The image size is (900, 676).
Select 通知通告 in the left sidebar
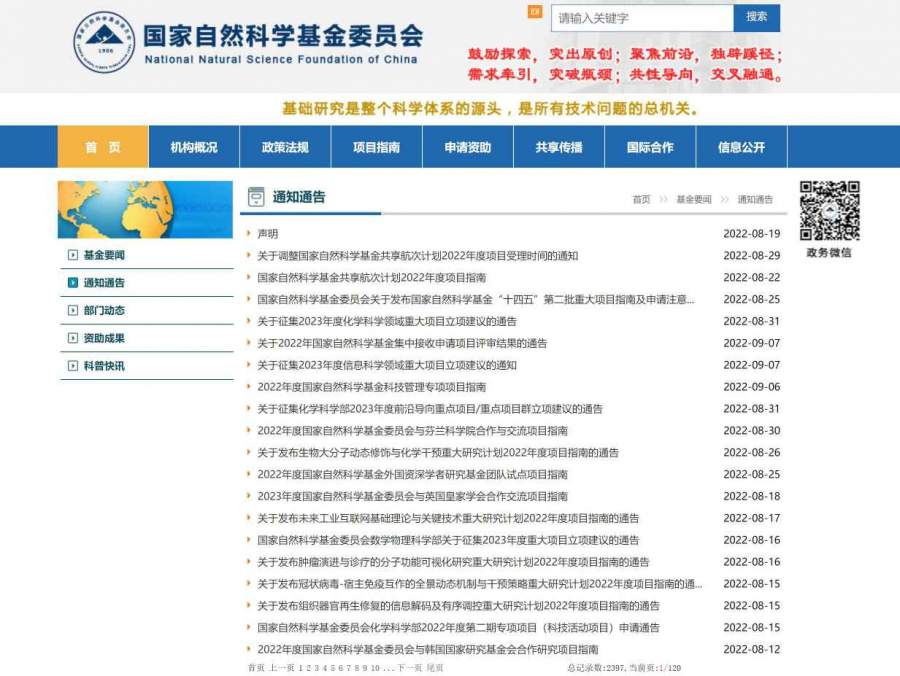pos(104,283)
